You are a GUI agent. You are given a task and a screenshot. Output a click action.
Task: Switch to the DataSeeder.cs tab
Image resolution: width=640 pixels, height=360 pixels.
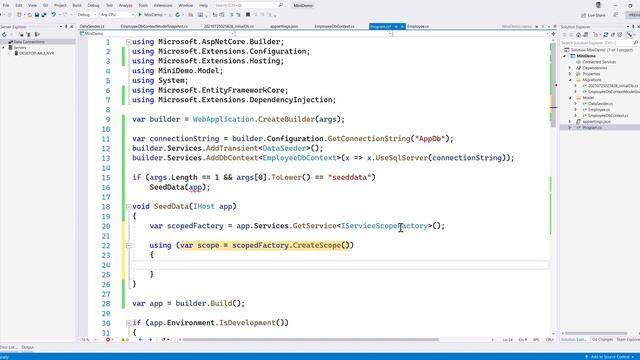coord(92,27)
